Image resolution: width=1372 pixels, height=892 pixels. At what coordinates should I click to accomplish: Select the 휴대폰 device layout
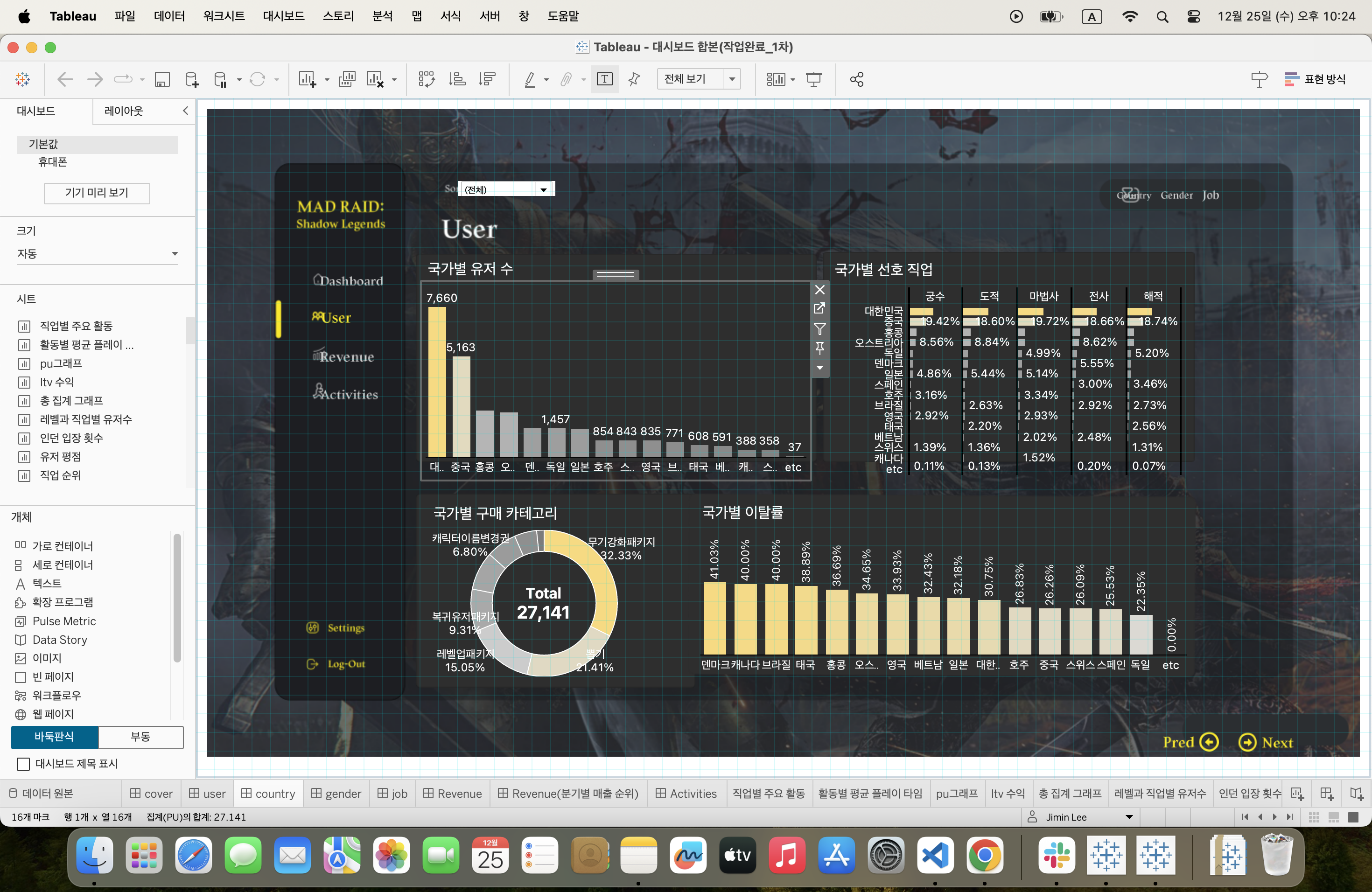coord(52,162)
